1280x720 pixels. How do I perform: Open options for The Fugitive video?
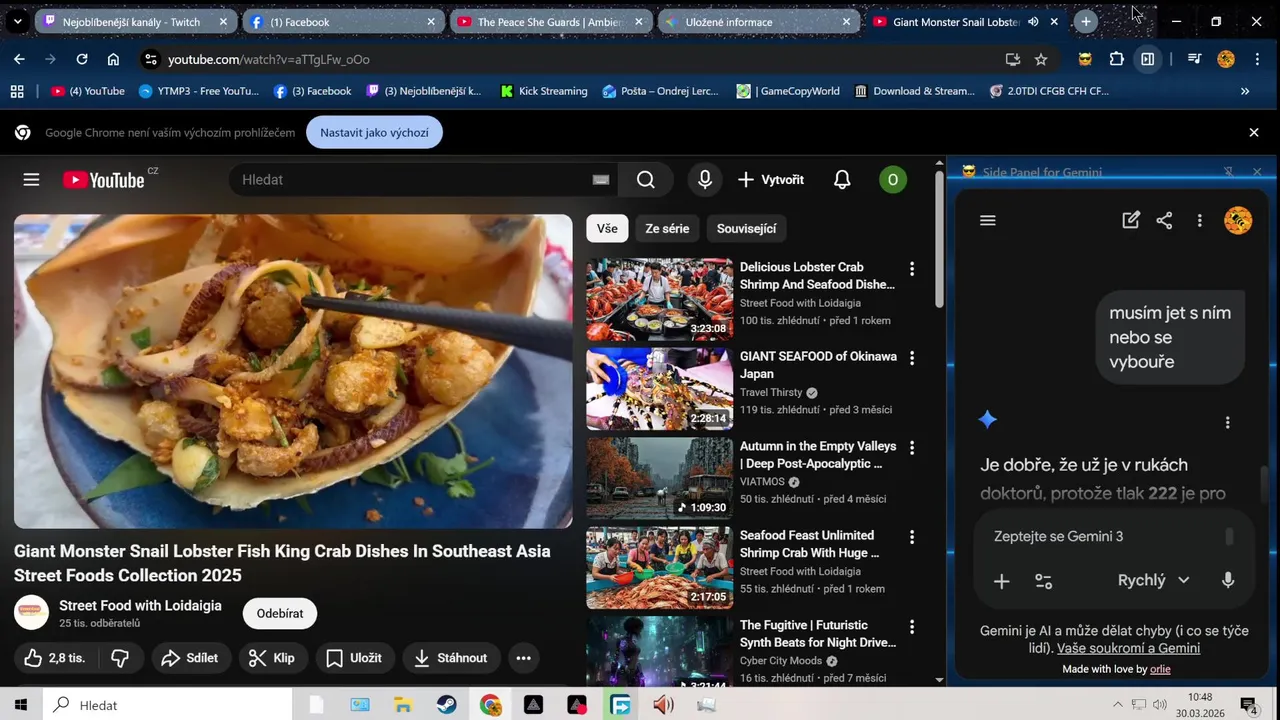click(911, 627)
